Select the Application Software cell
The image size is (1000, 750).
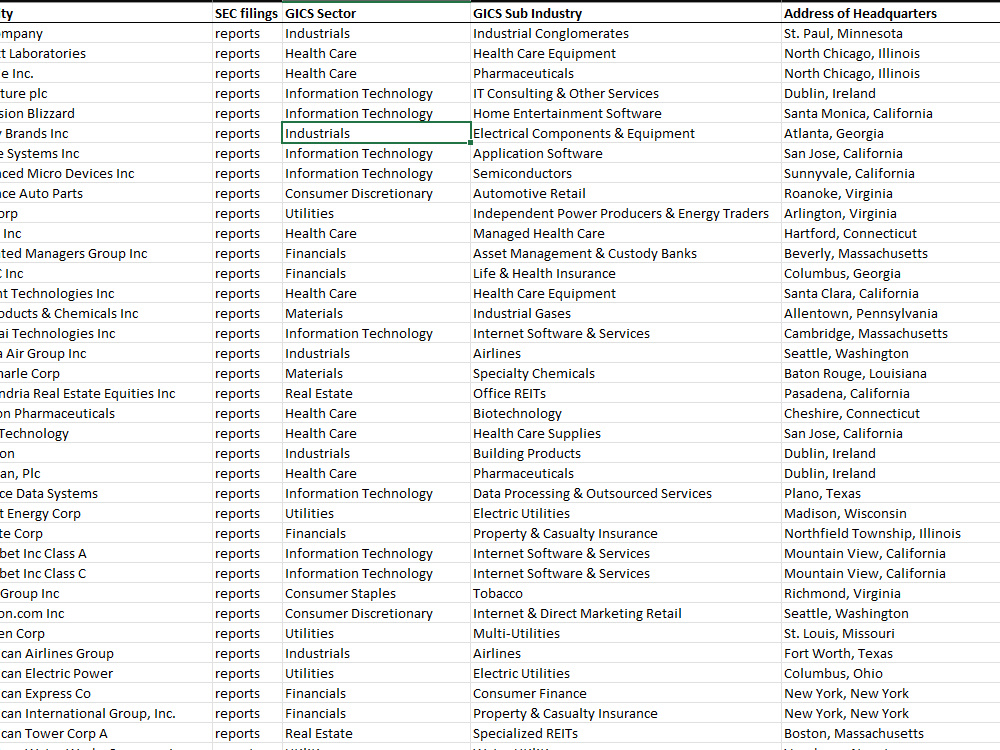[625, 153]
